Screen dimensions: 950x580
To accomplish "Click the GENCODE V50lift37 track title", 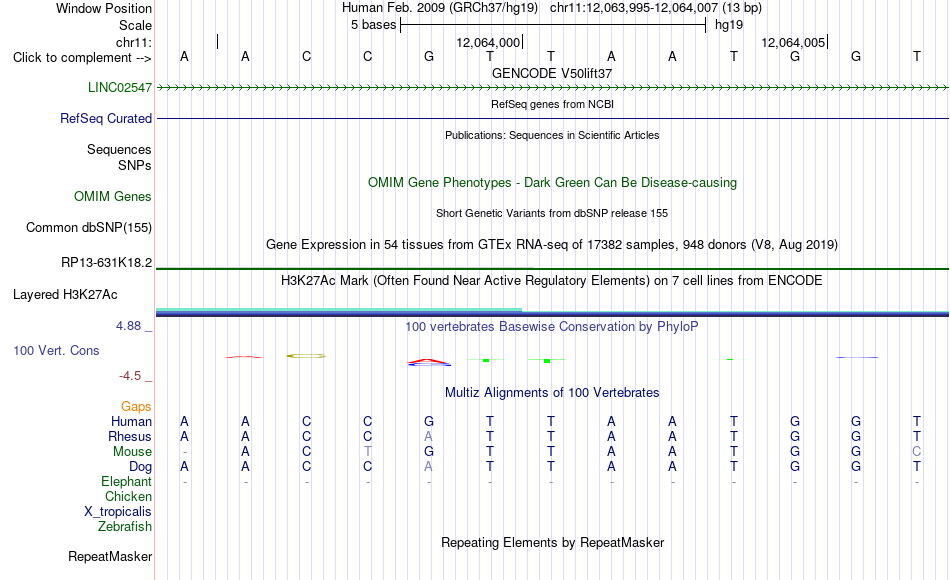I will pos(552,73).
